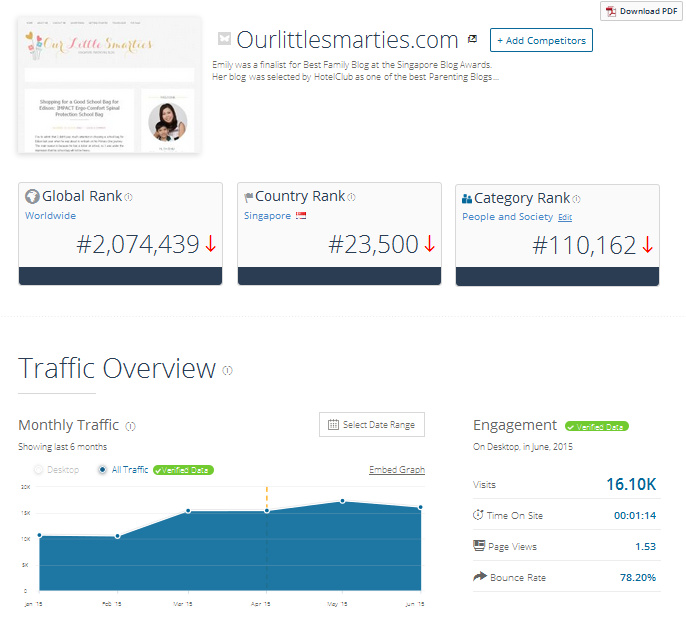This screenshot has width=686, height=626.
Task: Click the Feb 15 data point on graph
Action: [118, 536]
